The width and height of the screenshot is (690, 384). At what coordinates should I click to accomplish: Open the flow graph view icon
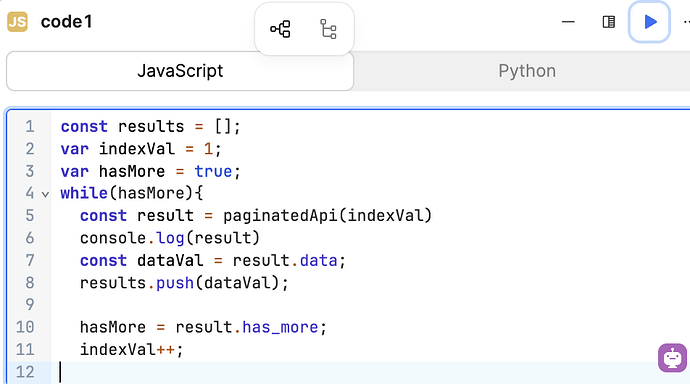pyautogui.click(x=280, y=29)
